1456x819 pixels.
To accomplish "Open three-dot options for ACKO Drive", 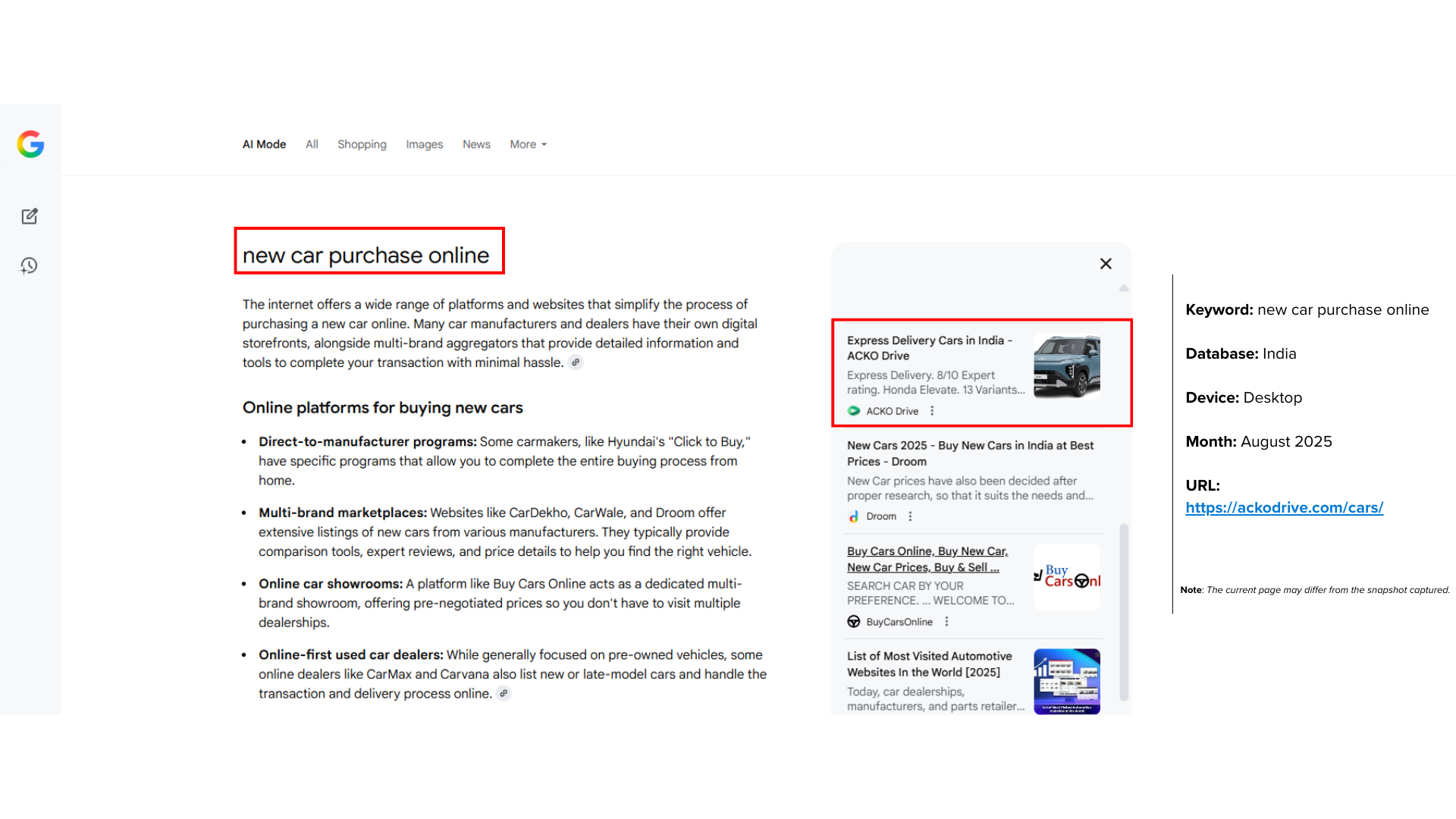I will pos(932,411).
